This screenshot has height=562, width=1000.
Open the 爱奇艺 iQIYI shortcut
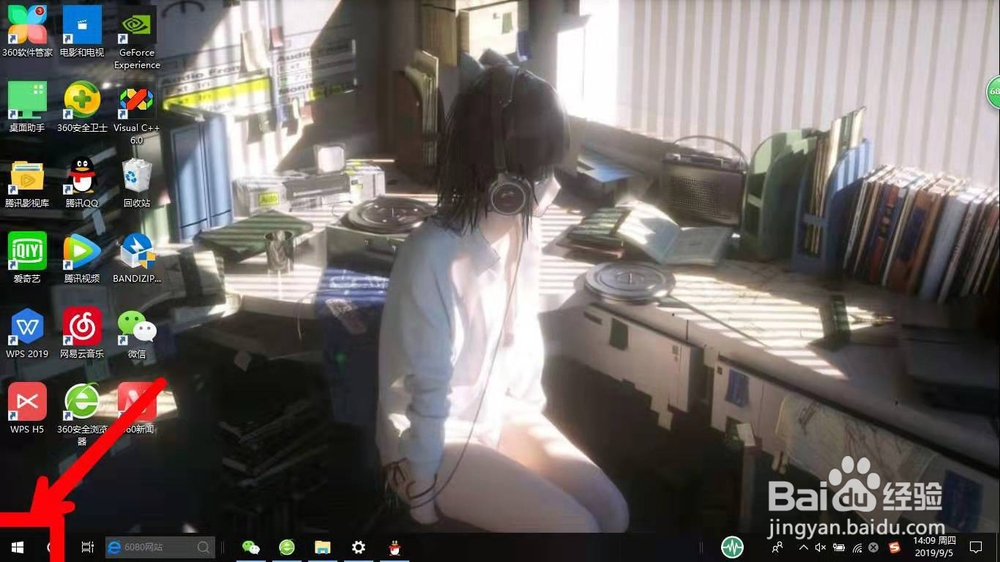tap(27, 257)
